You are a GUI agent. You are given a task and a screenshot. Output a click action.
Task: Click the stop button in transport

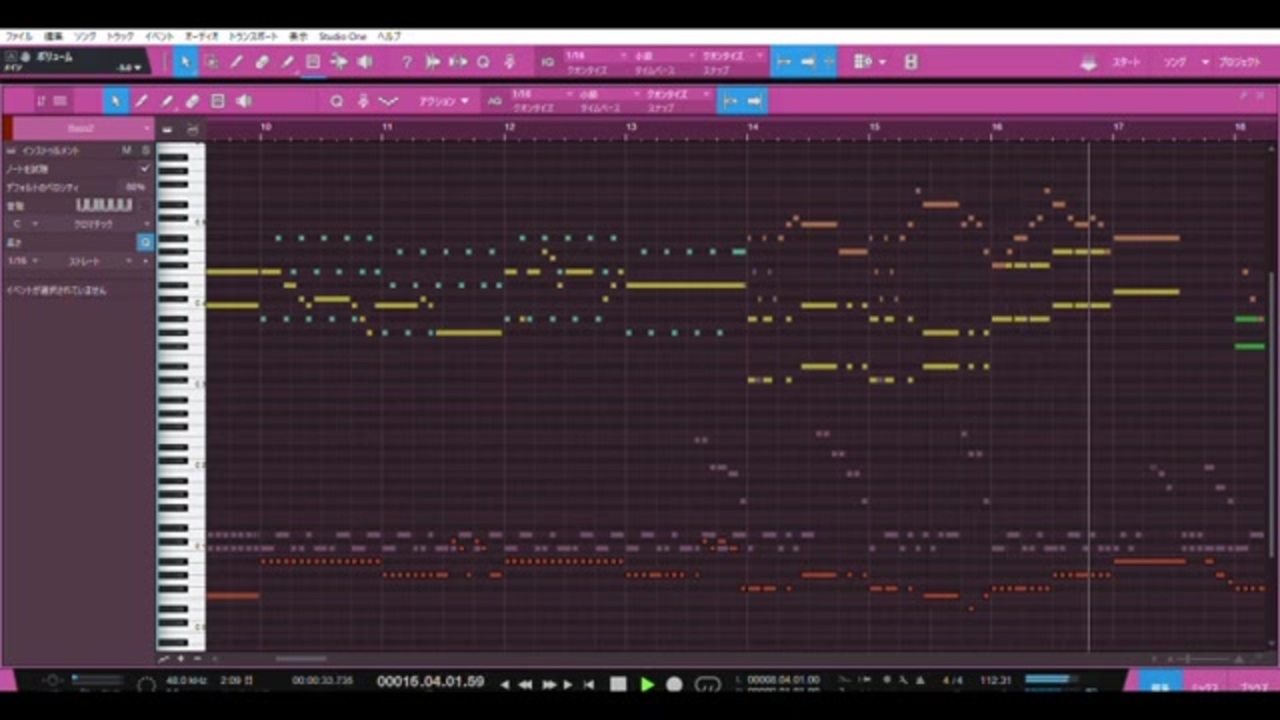point(618,684)
